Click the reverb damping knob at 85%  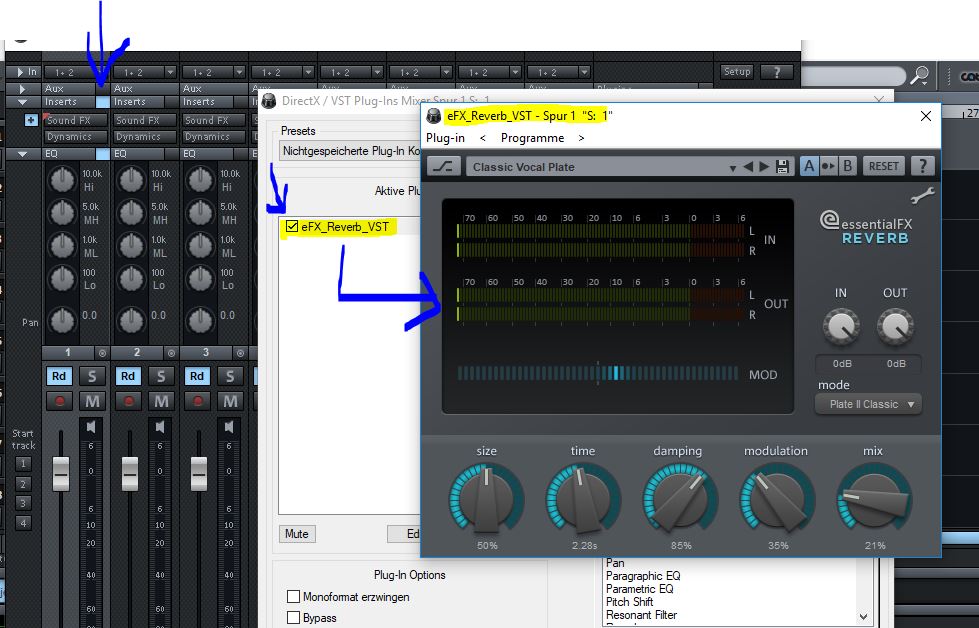click(x=680, y=499)
